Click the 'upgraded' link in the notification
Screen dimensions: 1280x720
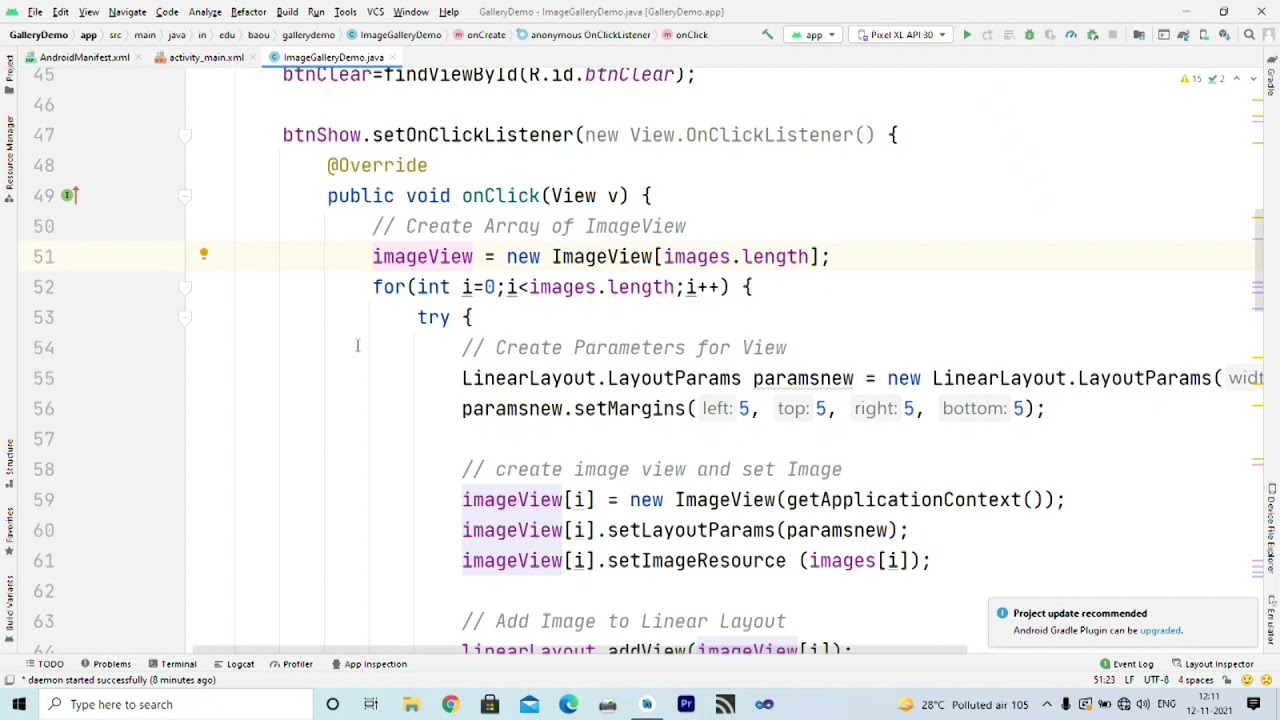tap(1161, 630)
